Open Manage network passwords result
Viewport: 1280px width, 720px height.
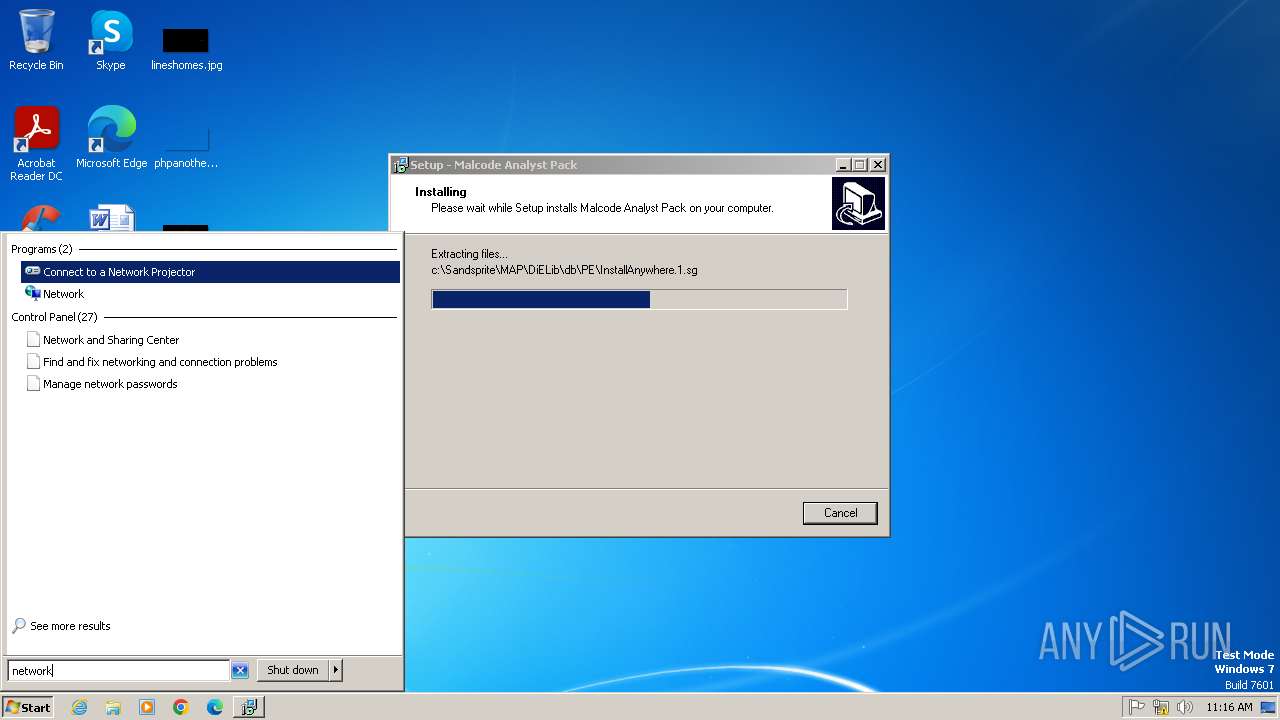pos(210,384)
